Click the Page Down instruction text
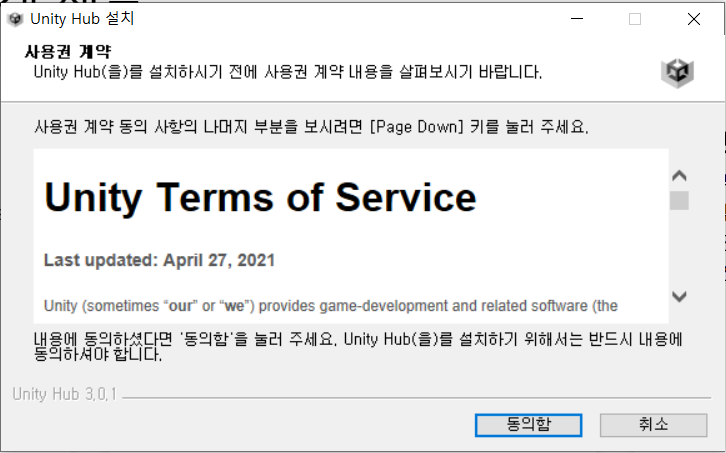This screenshot has height=453, width=726. (311, 126)
